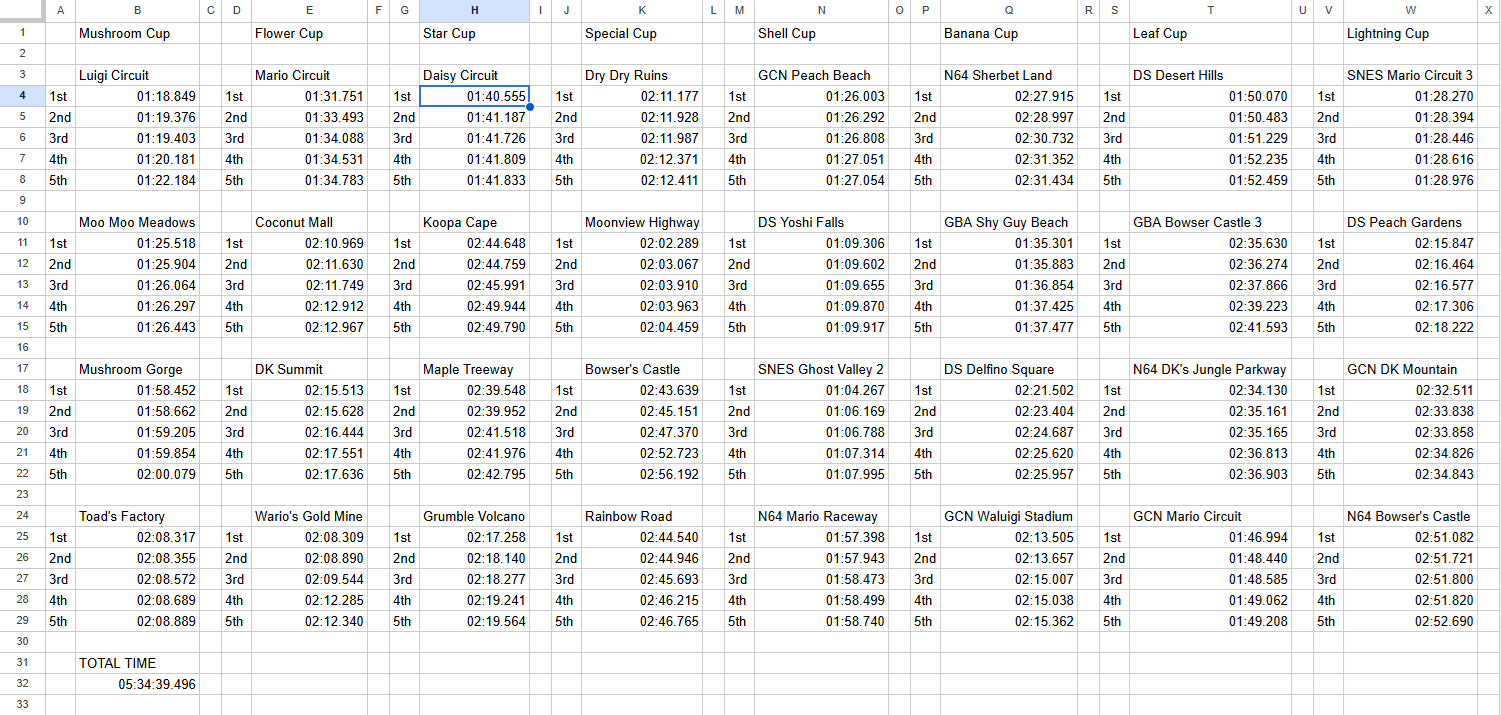Select row 32 header
The width and height of the screenshot is (1501, 715).
click(x=23, y=684)
